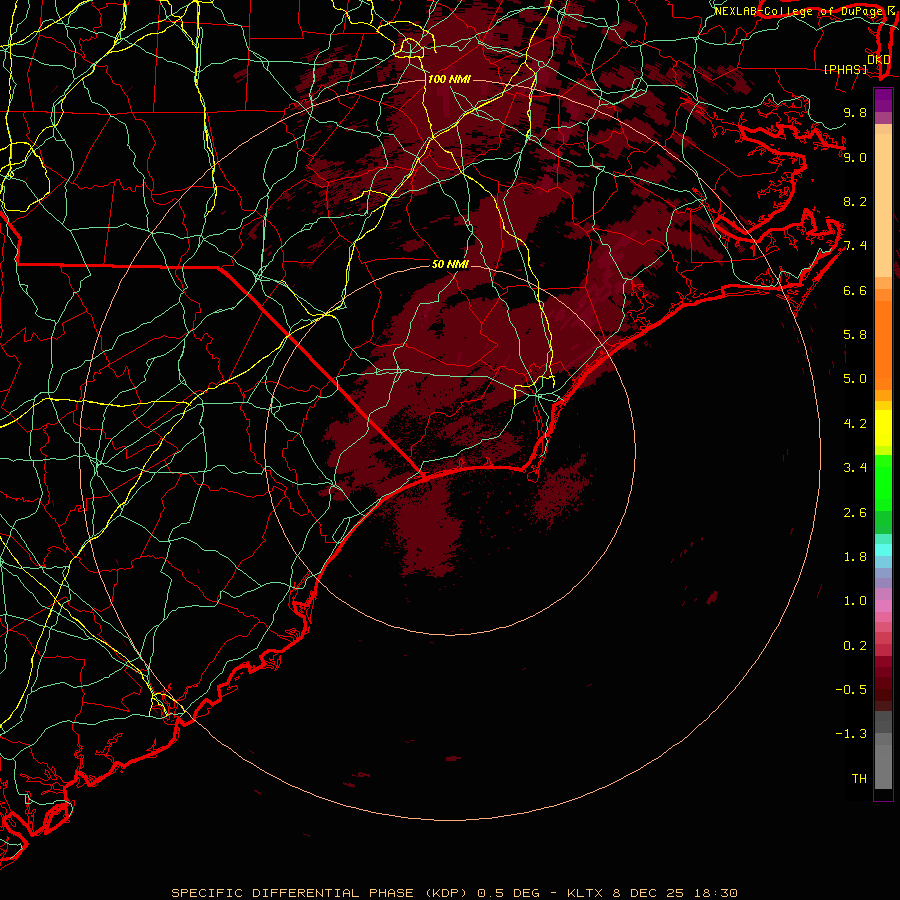
Task: Pick the bright green color bar segment
Action: (883, 483)
